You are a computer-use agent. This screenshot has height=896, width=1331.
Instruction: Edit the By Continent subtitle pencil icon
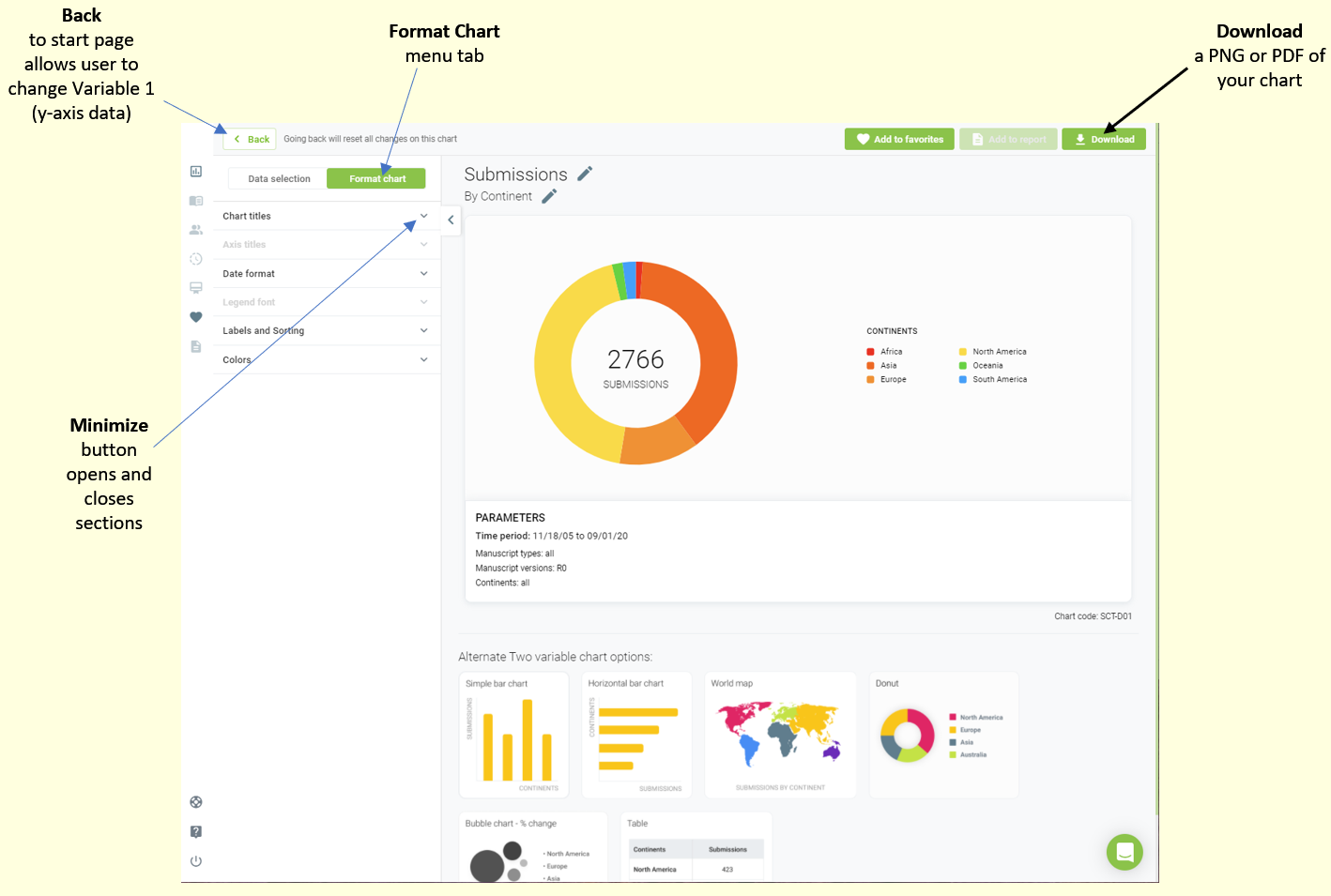click(x=549, y=196)
